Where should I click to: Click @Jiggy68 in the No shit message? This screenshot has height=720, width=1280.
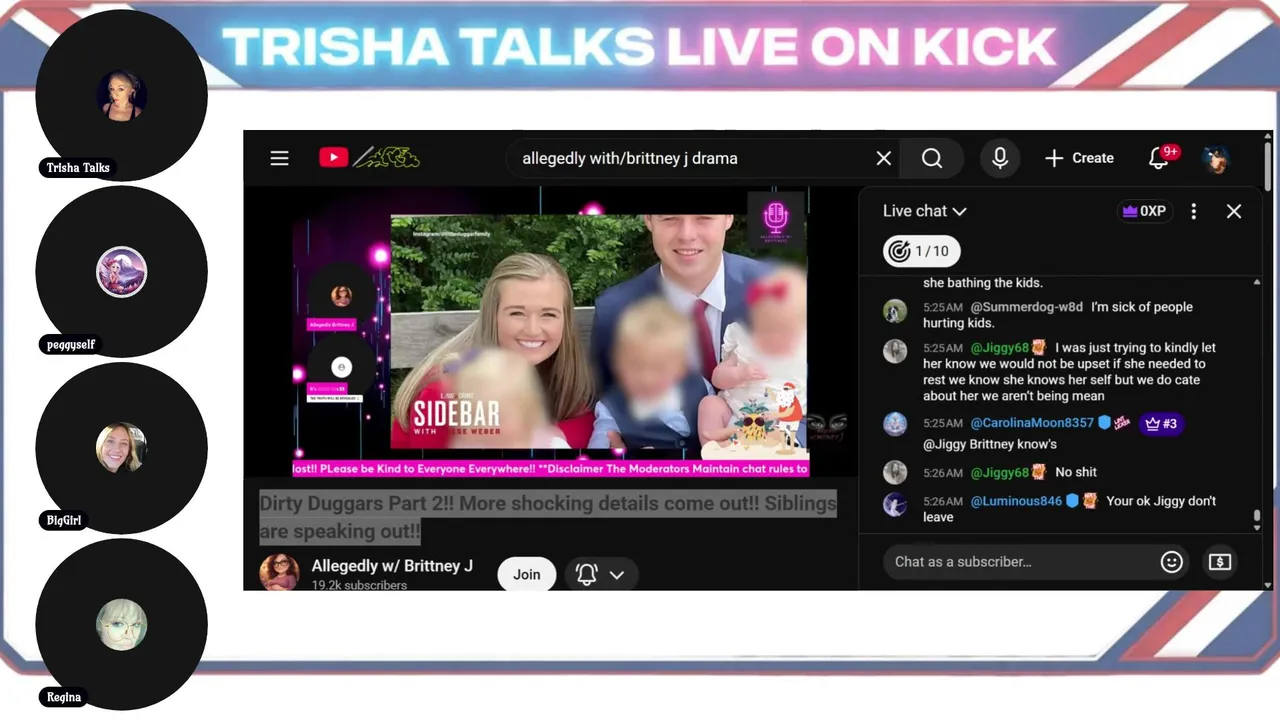point(1000,472)
